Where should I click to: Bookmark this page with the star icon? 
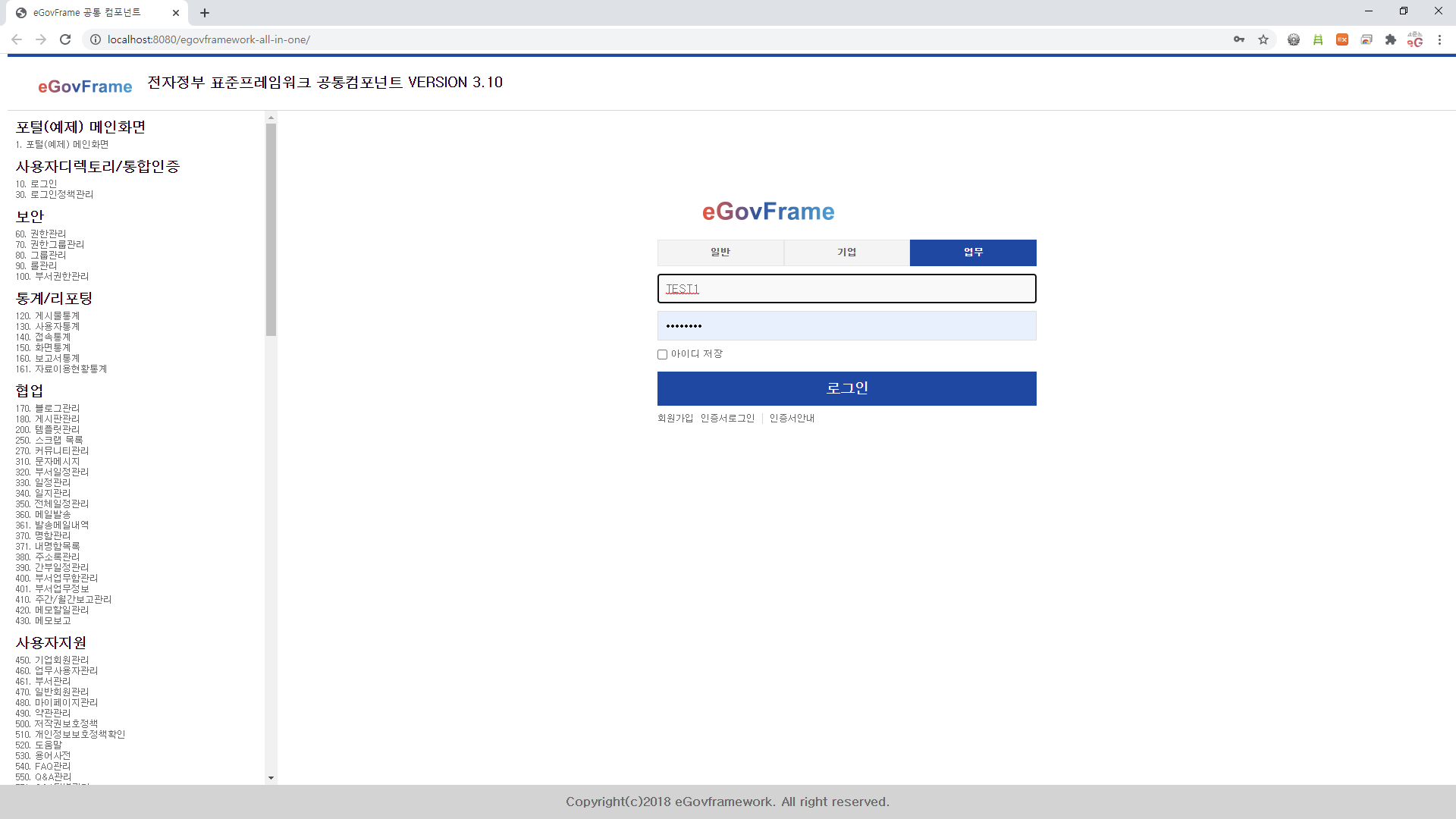1263,39
